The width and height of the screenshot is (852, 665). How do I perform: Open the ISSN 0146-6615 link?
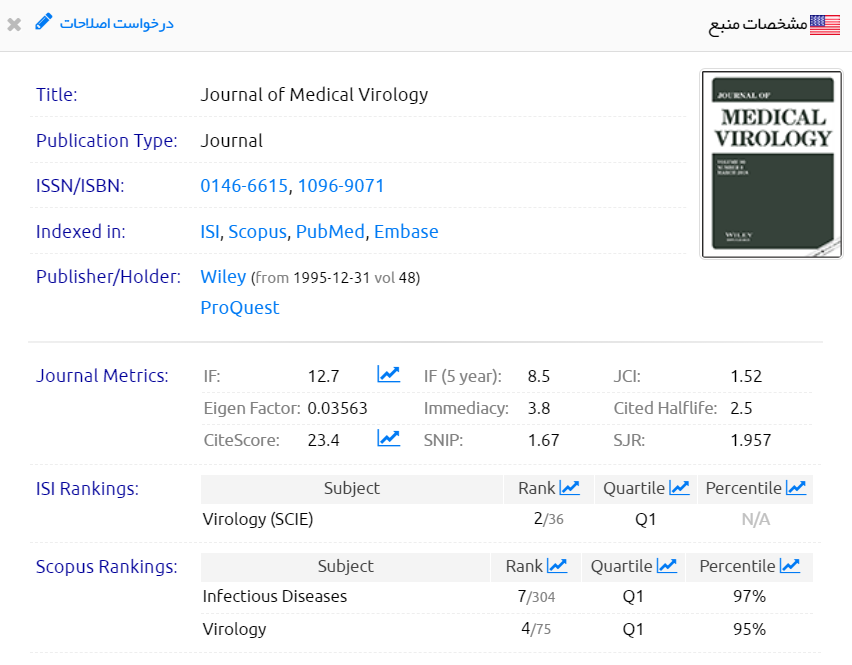click(x=244, y=186)
